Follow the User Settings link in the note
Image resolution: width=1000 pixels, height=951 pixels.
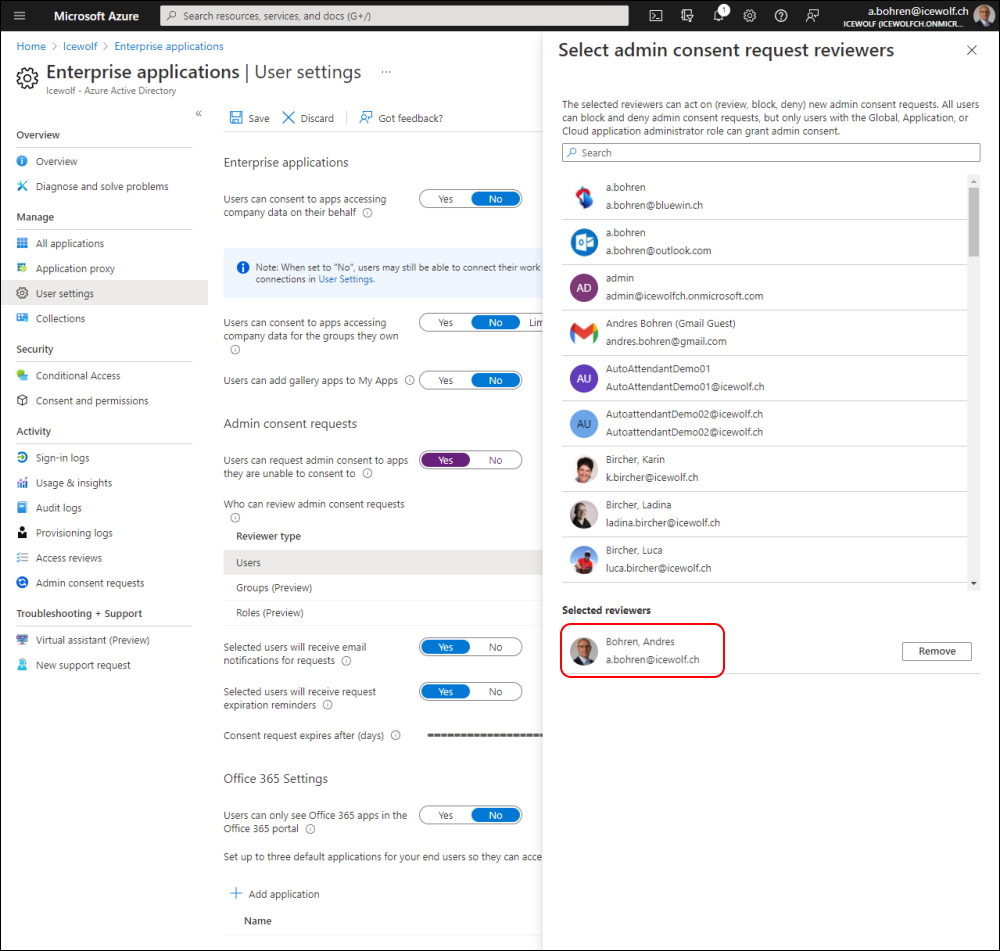pyautogui.click(x=346, y=279)
